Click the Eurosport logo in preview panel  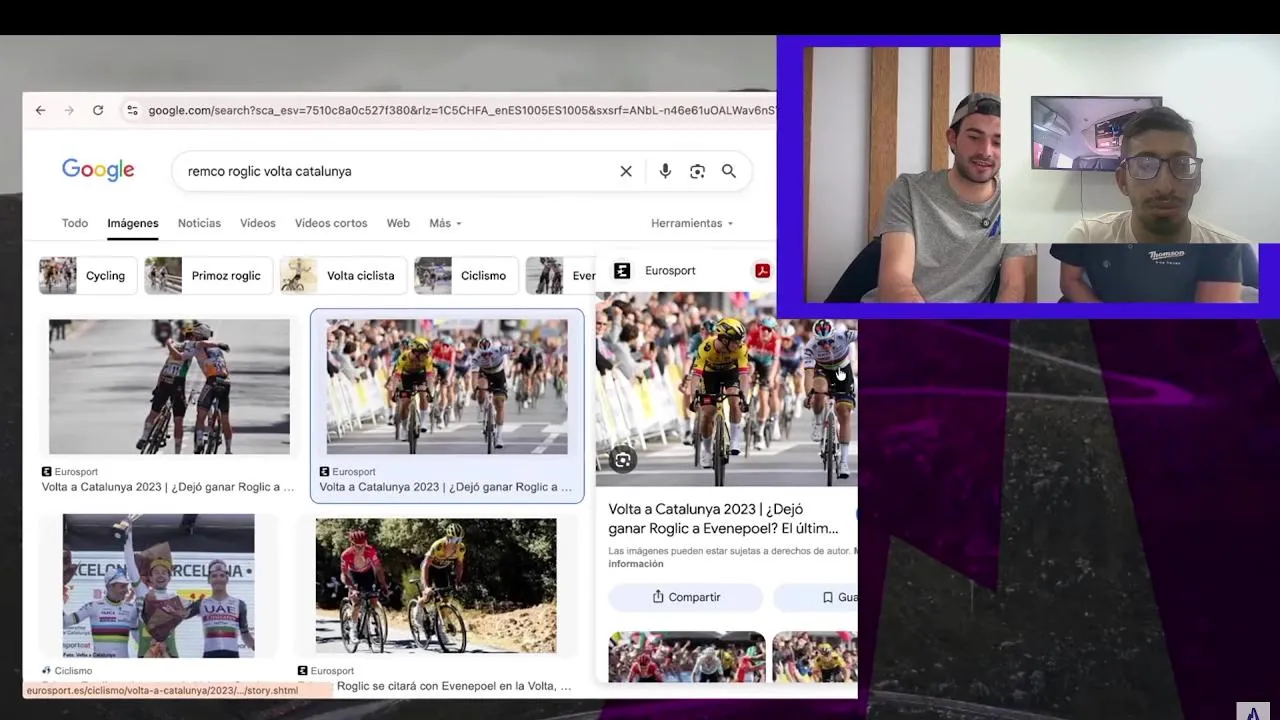pos(622,271)
